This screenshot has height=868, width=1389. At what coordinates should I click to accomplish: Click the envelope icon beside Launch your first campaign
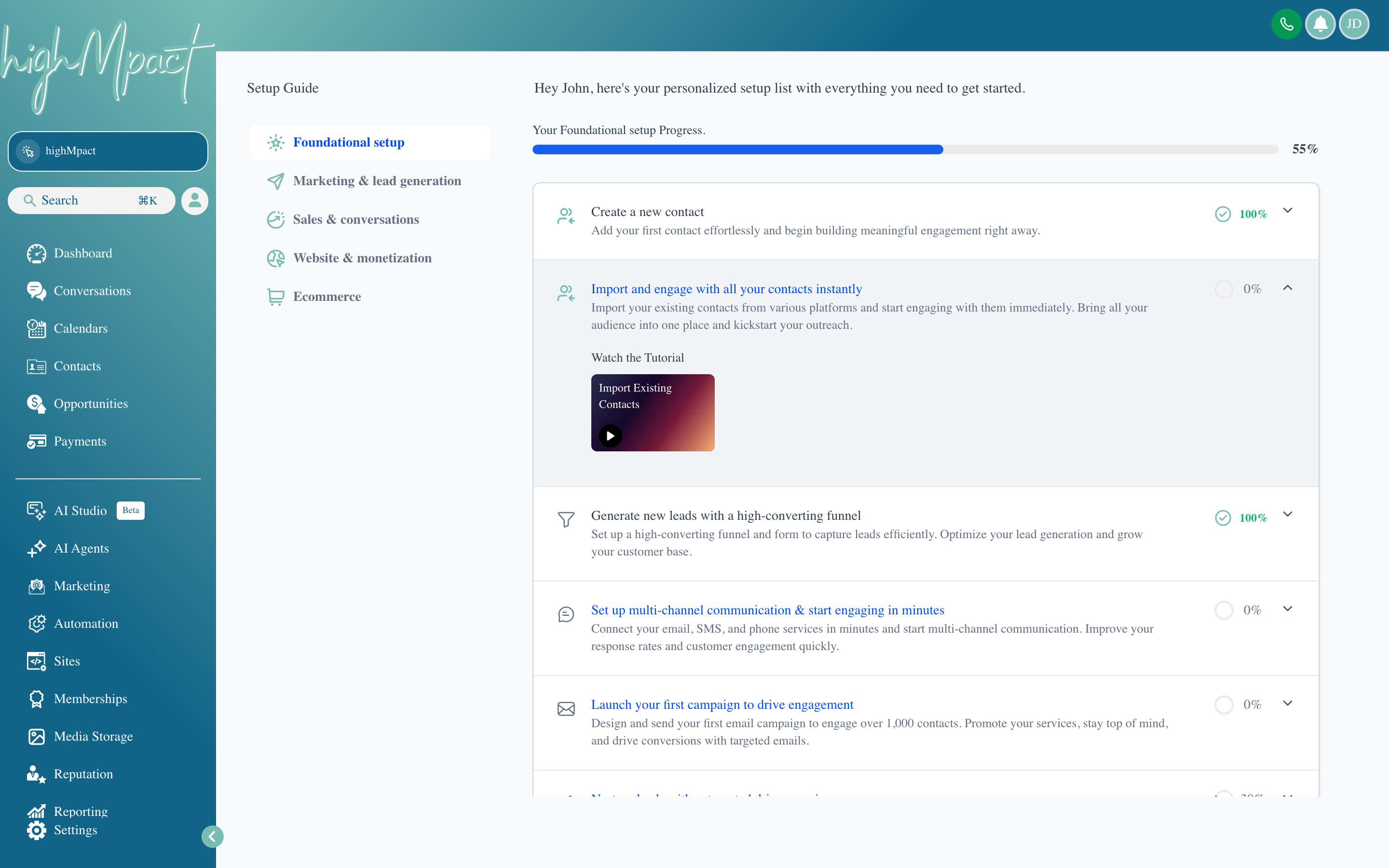coord(566,709)
